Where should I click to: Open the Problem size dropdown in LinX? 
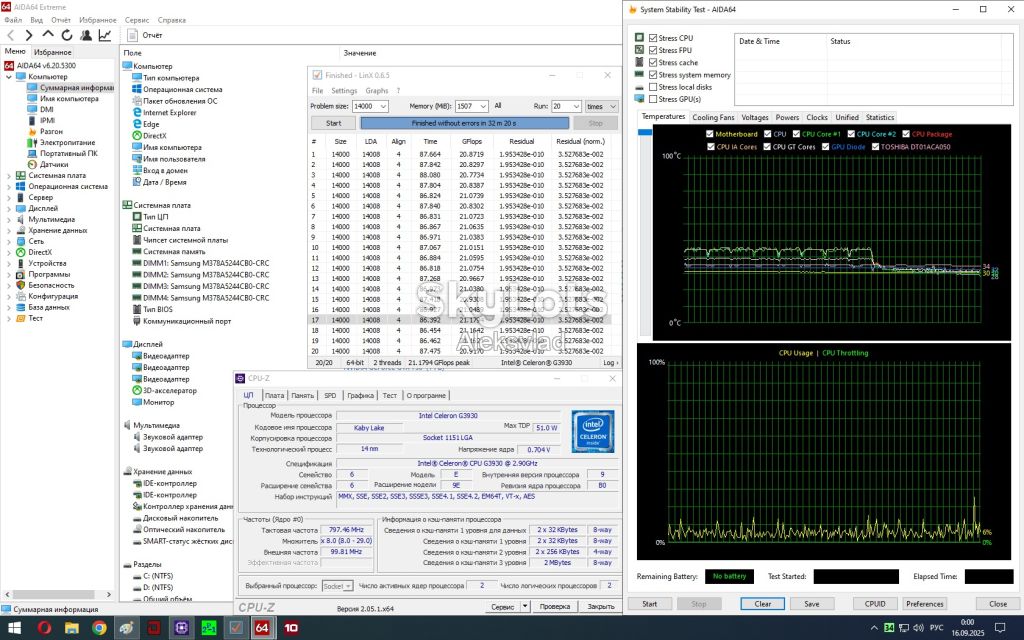click(383, 106)
